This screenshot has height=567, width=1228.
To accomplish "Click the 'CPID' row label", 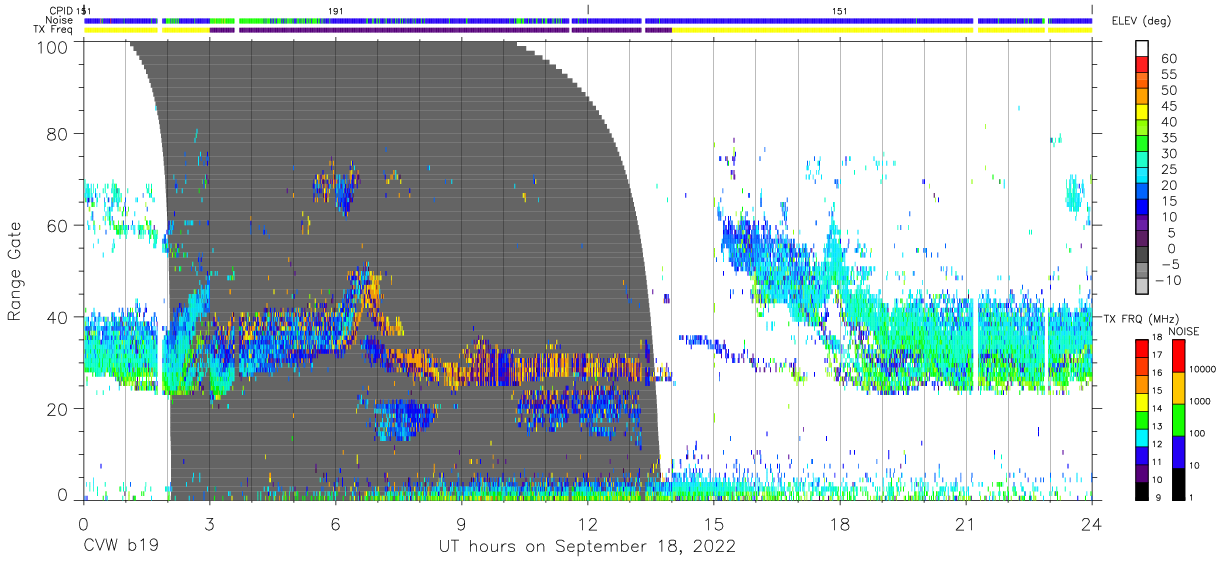I will pyautogui.click(x=61, y=10).
